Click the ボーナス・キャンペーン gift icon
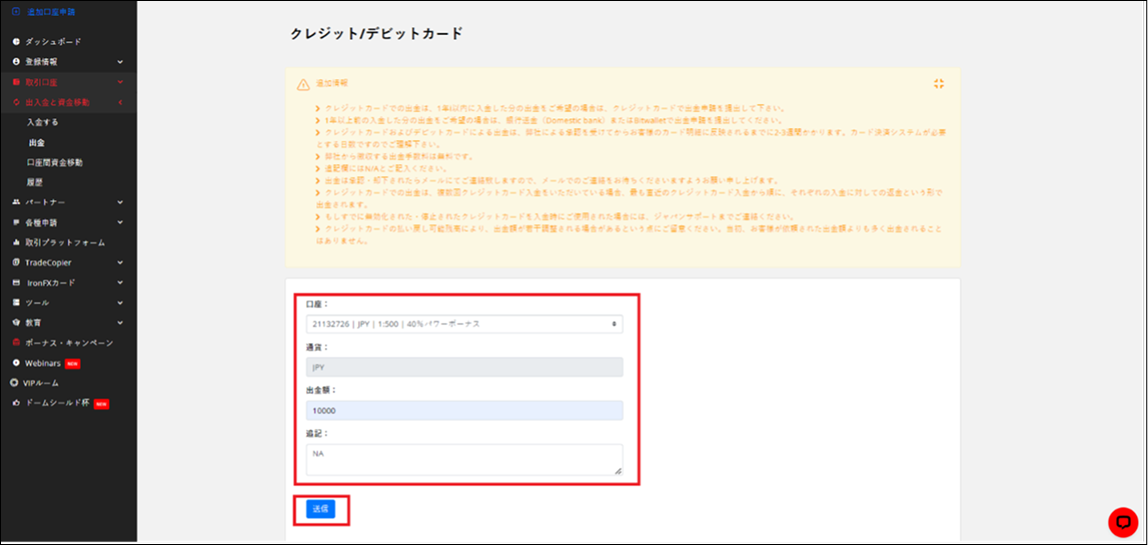The image size is (1148, 545). (x=16, y=343)
